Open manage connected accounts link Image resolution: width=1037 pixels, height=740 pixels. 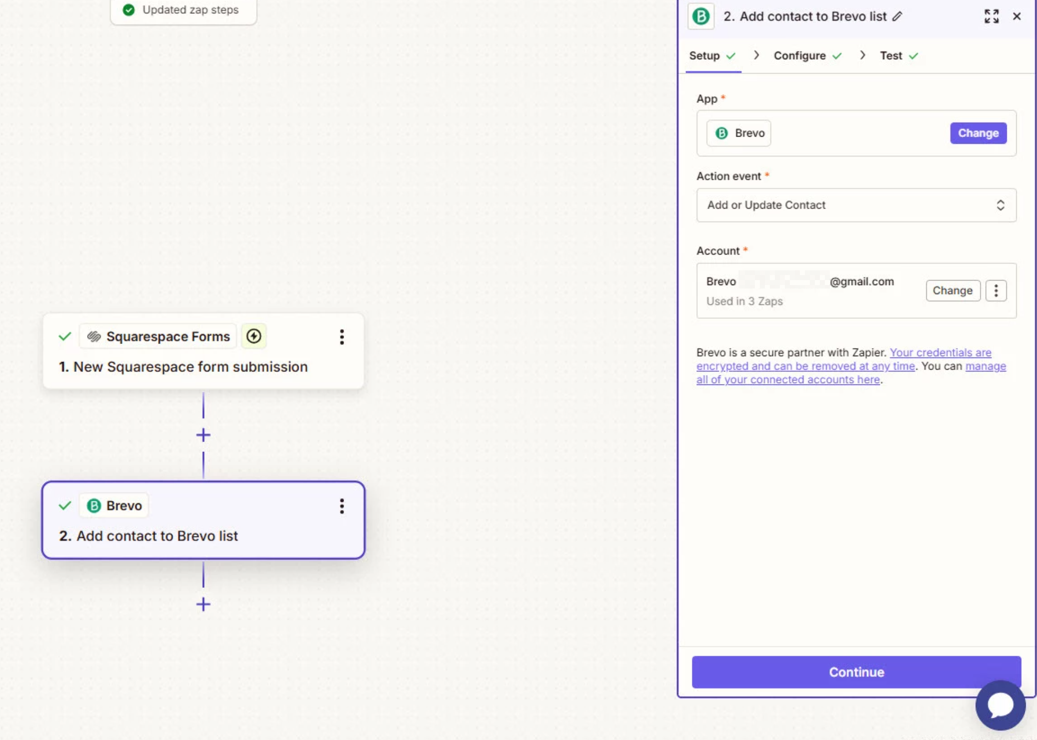(788, 380)
